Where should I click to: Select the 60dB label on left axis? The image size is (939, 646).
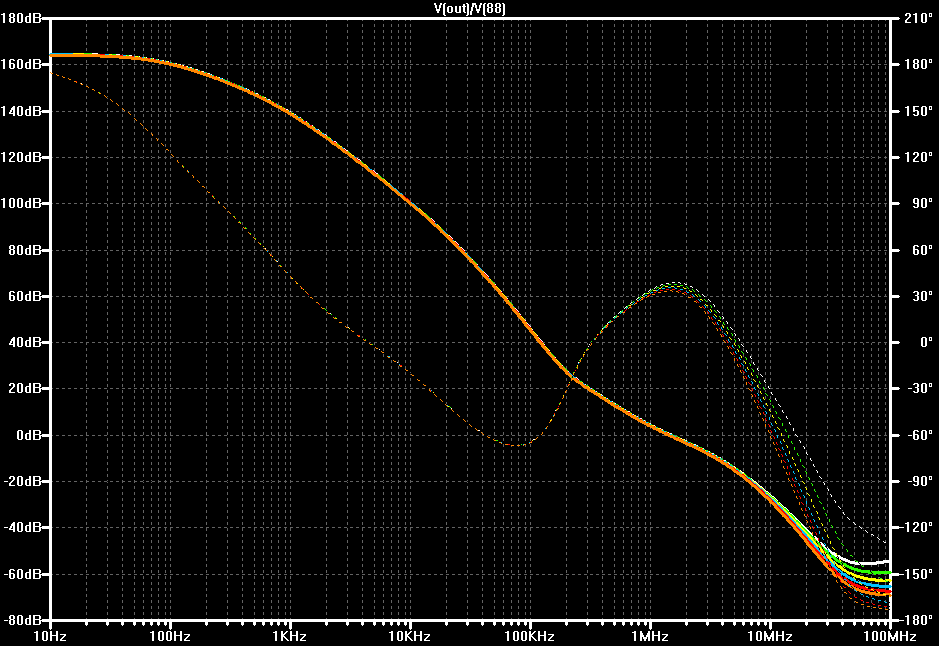(x=24, y=296)
